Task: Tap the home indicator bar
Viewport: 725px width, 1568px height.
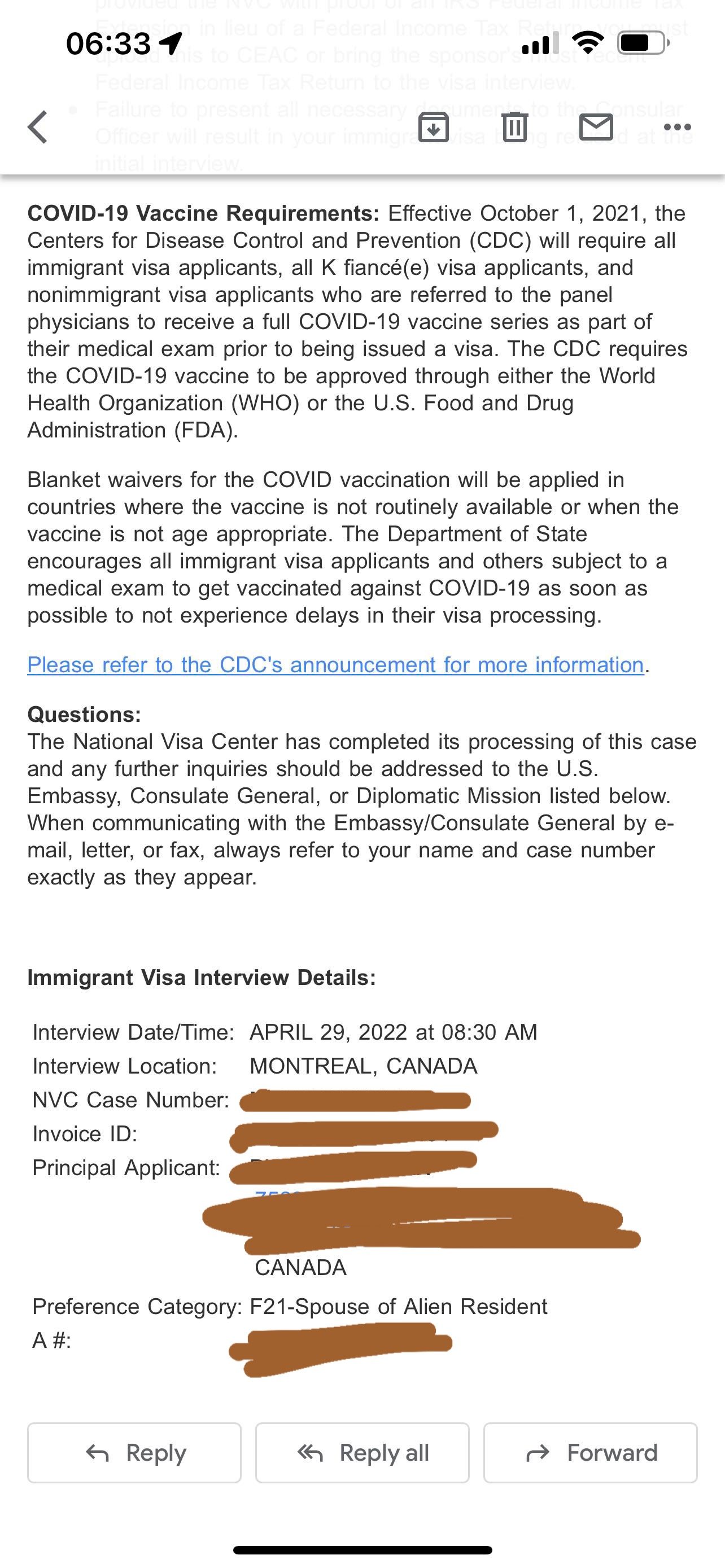Action: coord(362,1551)
